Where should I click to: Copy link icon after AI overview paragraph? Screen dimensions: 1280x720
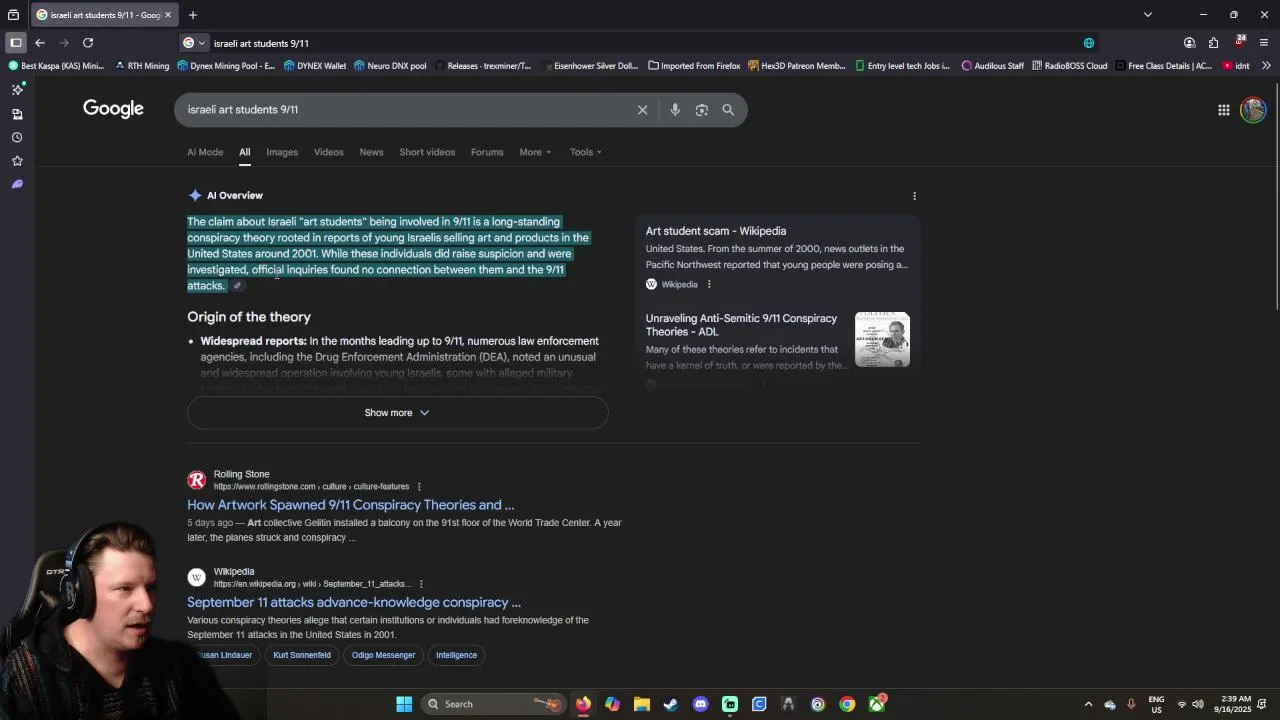pyautogui.click(x=237, y=286)
